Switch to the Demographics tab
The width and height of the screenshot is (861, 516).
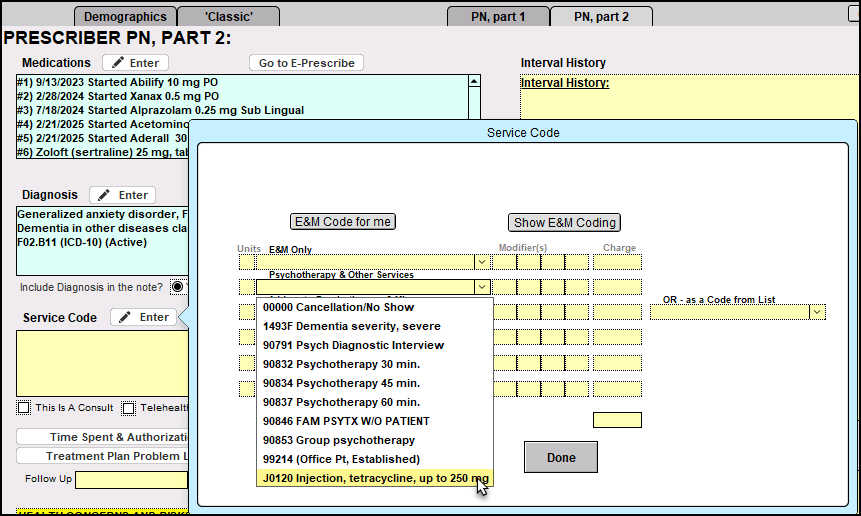[125, 17]
